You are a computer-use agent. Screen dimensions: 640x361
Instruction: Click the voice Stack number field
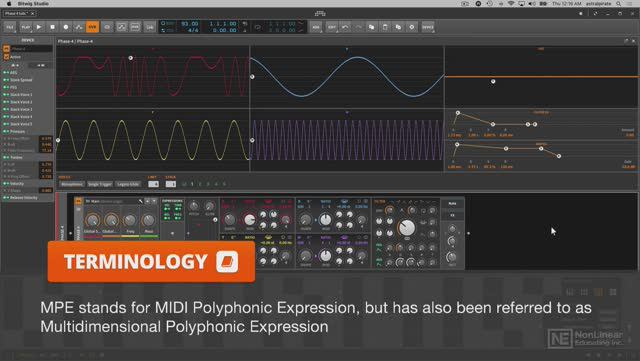pyautogui.click(x=171, y=184)
